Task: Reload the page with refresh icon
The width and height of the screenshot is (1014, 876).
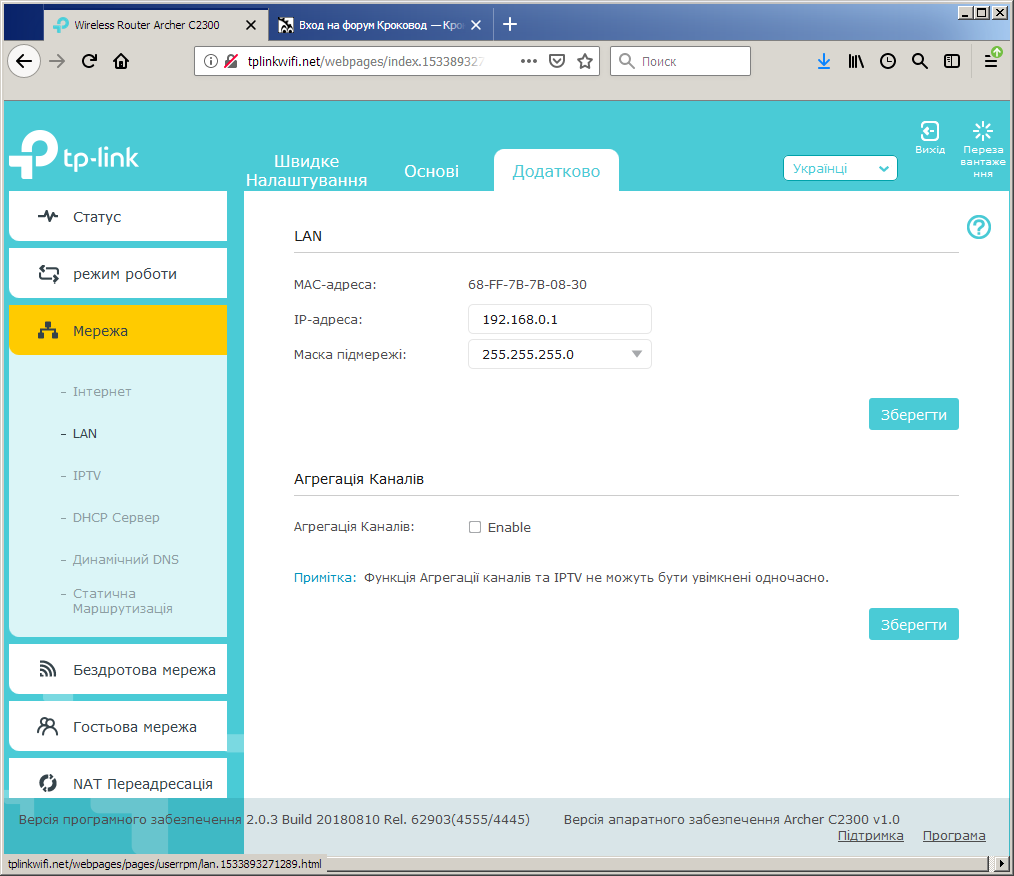Action: [x=89, y=61]
